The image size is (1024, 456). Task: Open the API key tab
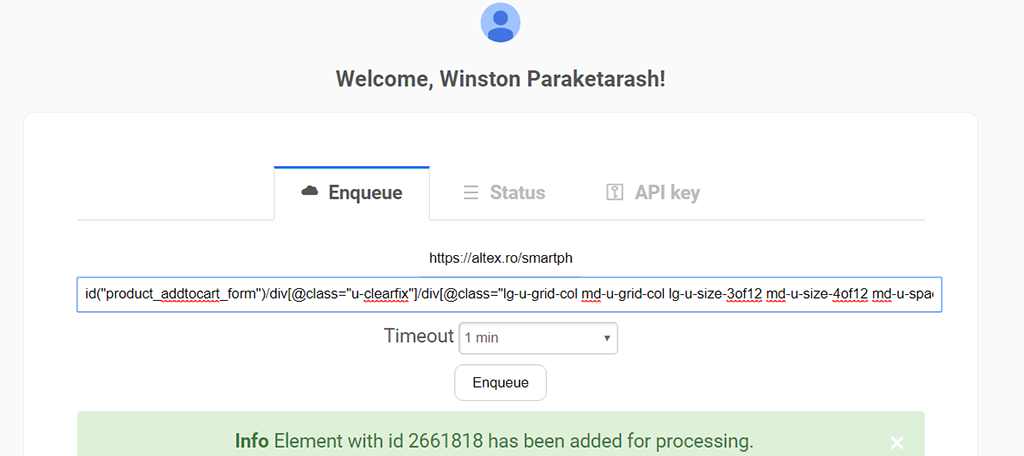click(x=653, y=193)
